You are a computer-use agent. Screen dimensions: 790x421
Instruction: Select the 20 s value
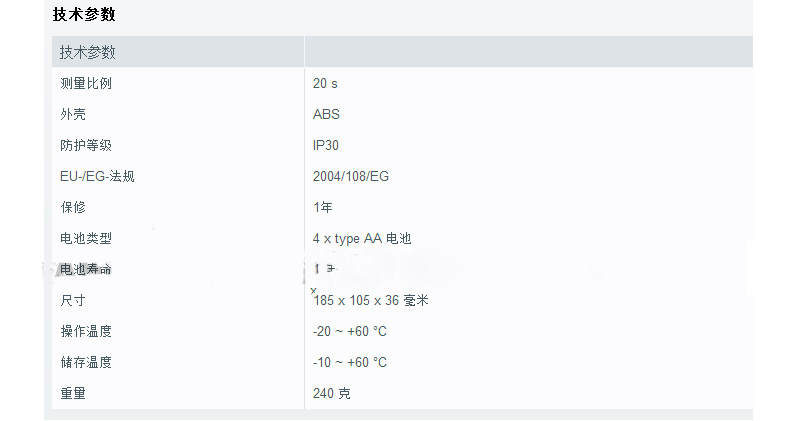[x=325, y=83]
